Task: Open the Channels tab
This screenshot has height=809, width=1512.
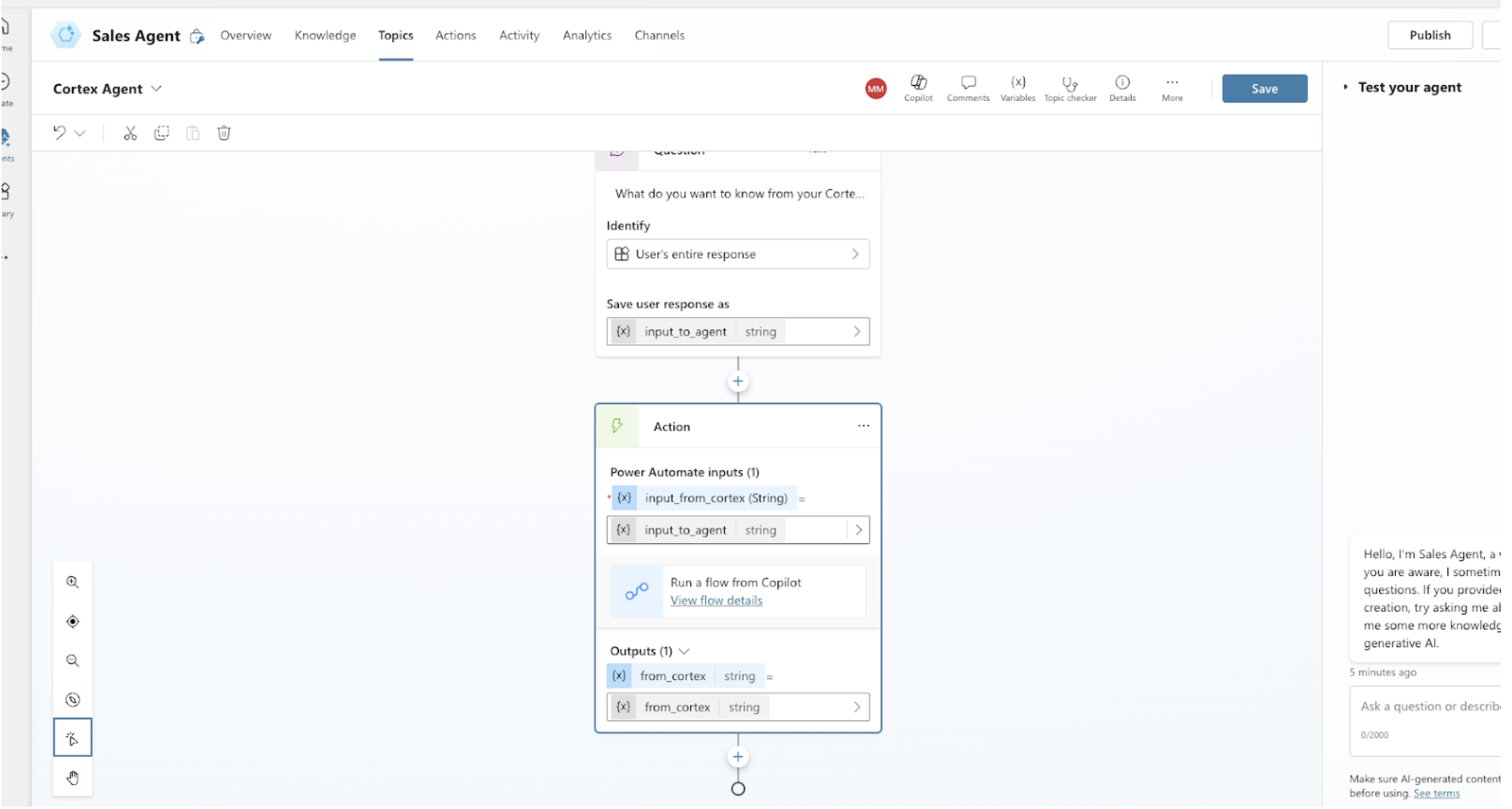Action: pyautogui.click(x=659, y=35)
